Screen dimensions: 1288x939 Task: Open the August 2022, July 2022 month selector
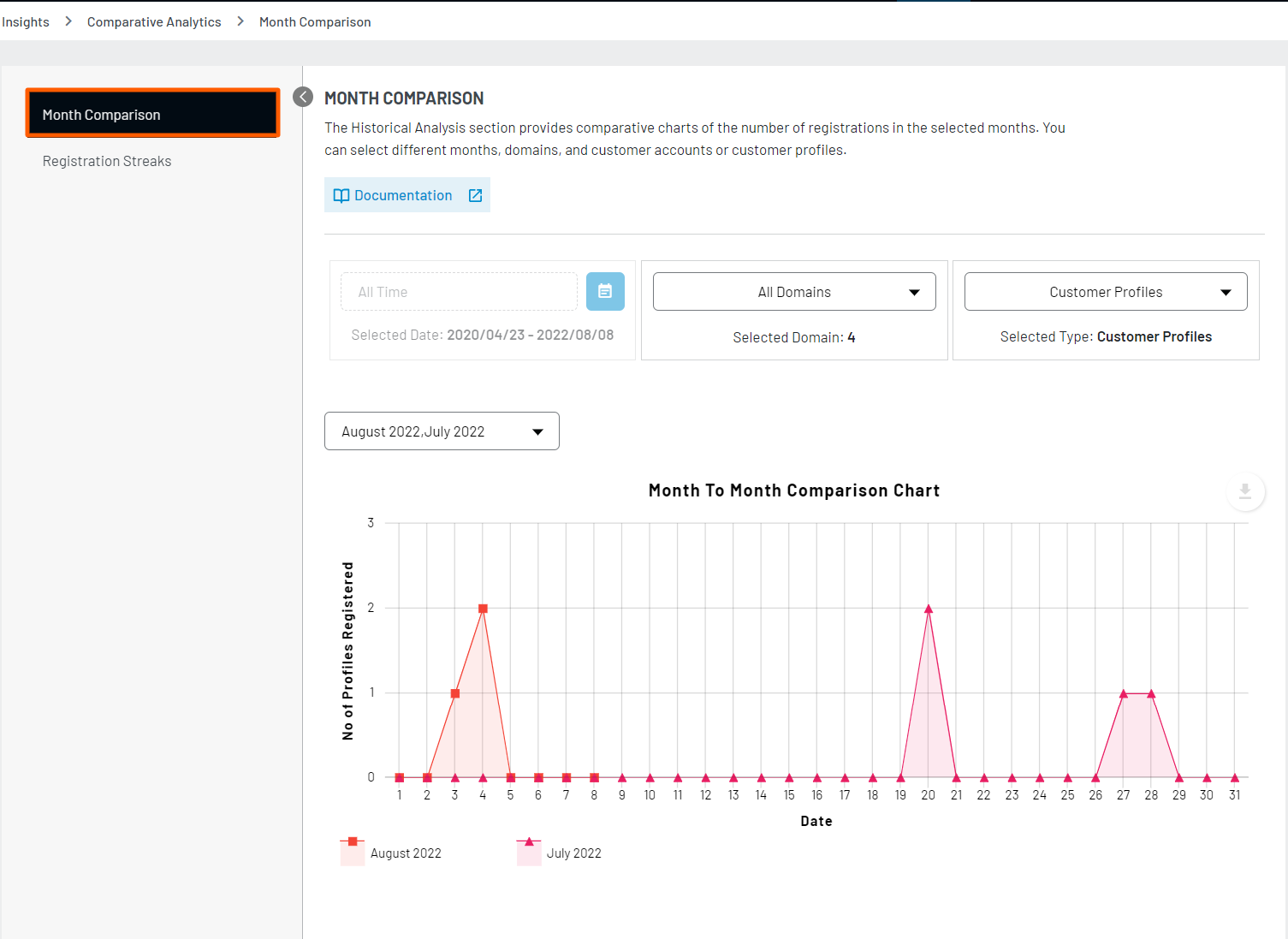coord(442,431)
